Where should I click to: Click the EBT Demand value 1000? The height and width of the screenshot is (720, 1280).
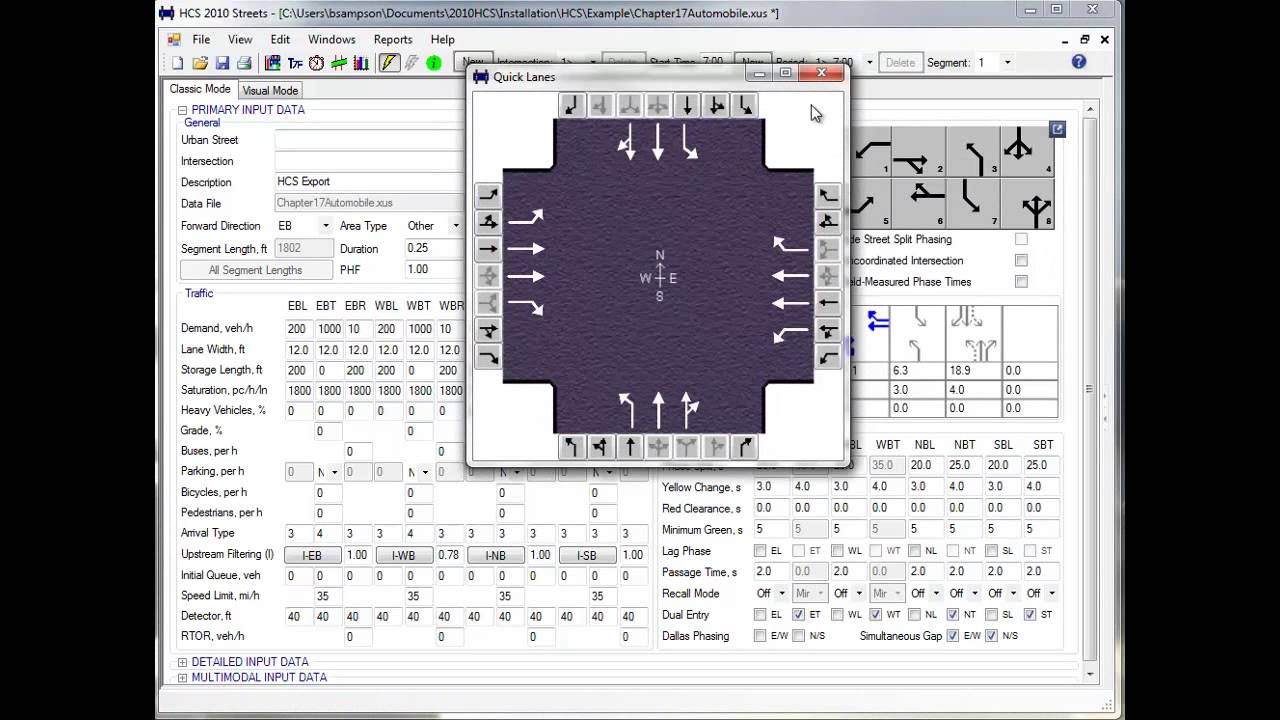coord(329,329)
